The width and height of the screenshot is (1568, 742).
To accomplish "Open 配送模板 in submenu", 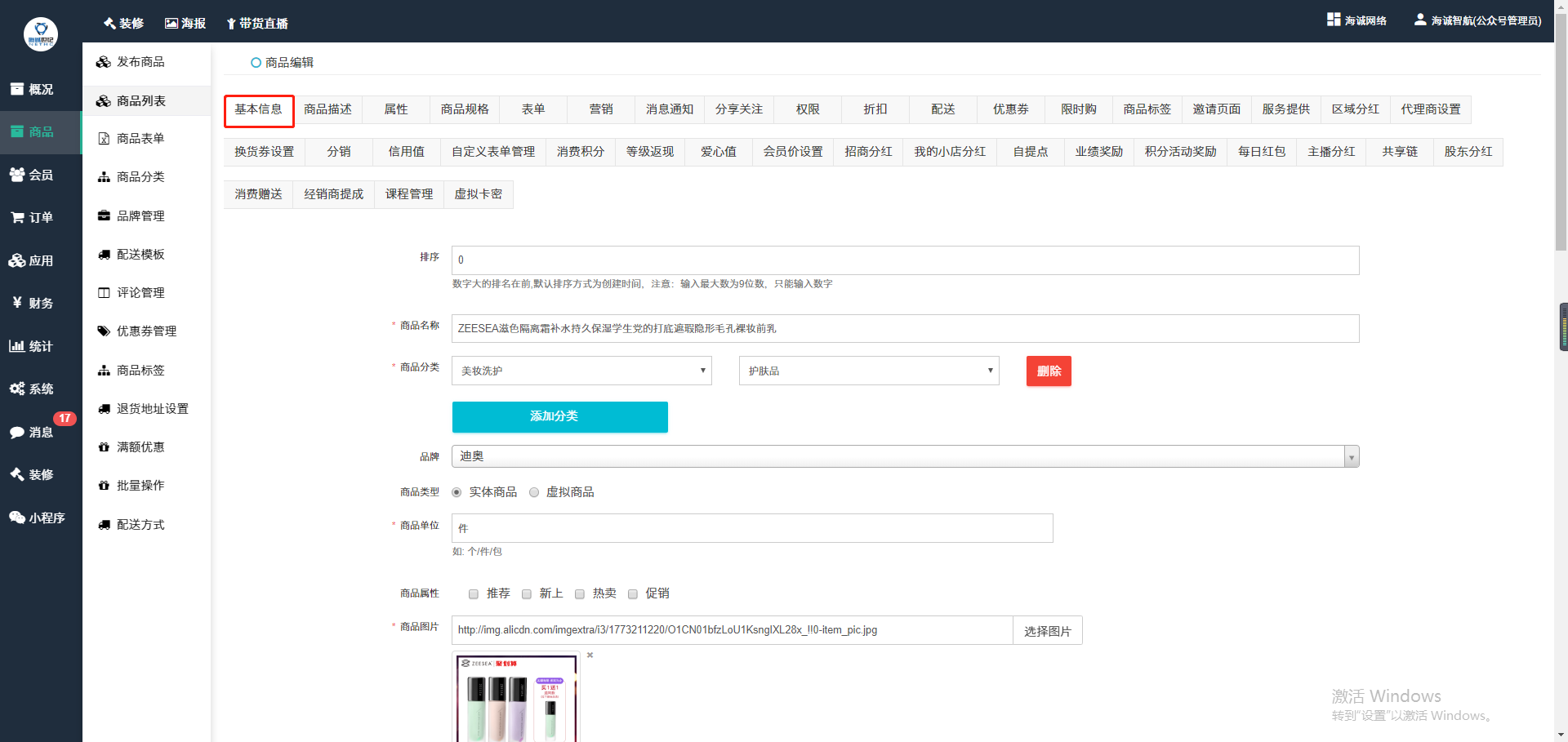I will [147, 254].
